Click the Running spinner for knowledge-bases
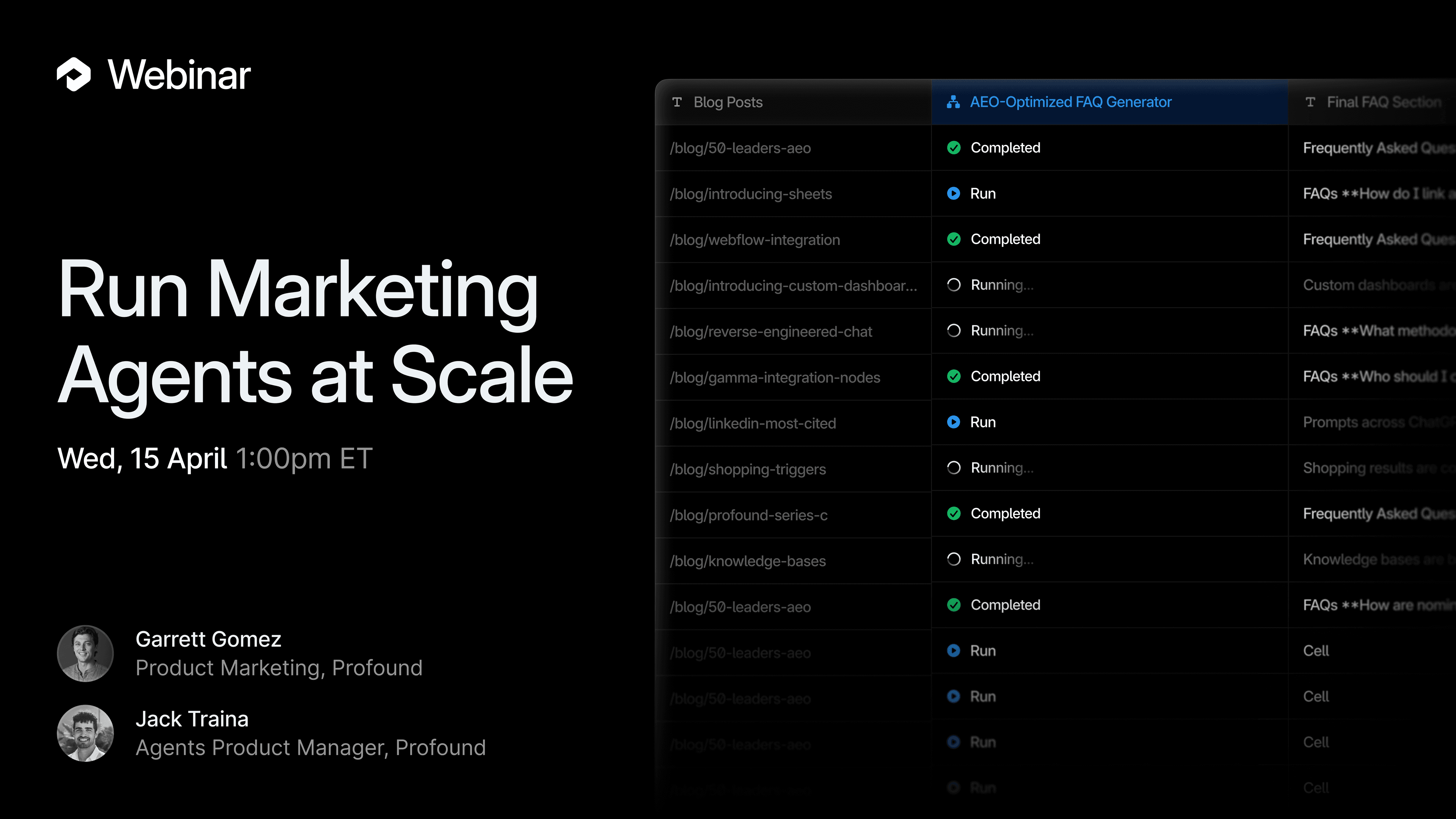The width and height of the screenshot is (1456, 819). point(954,560)
